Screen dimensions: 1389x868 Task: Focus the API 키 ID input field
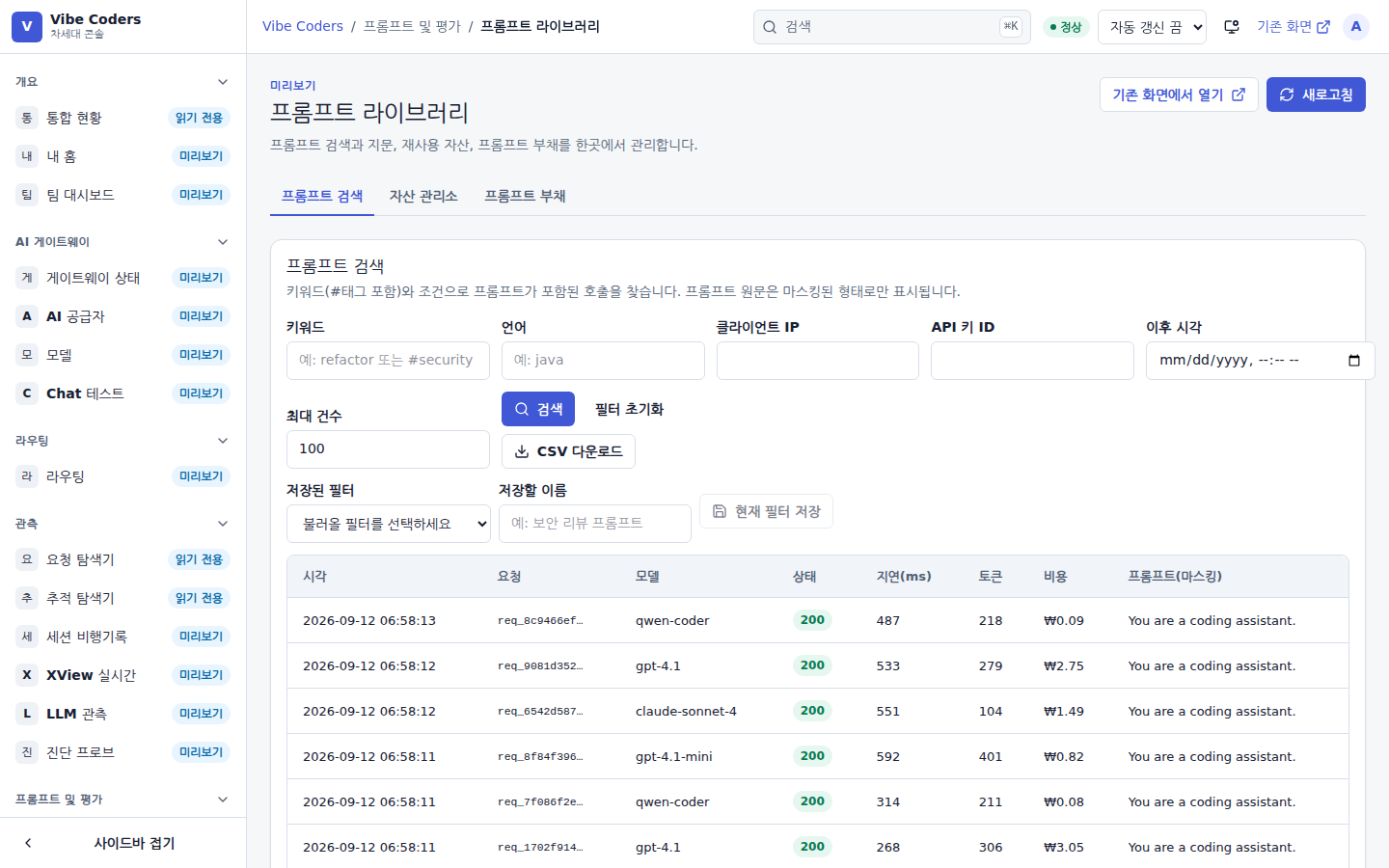tap(1032, 361)
